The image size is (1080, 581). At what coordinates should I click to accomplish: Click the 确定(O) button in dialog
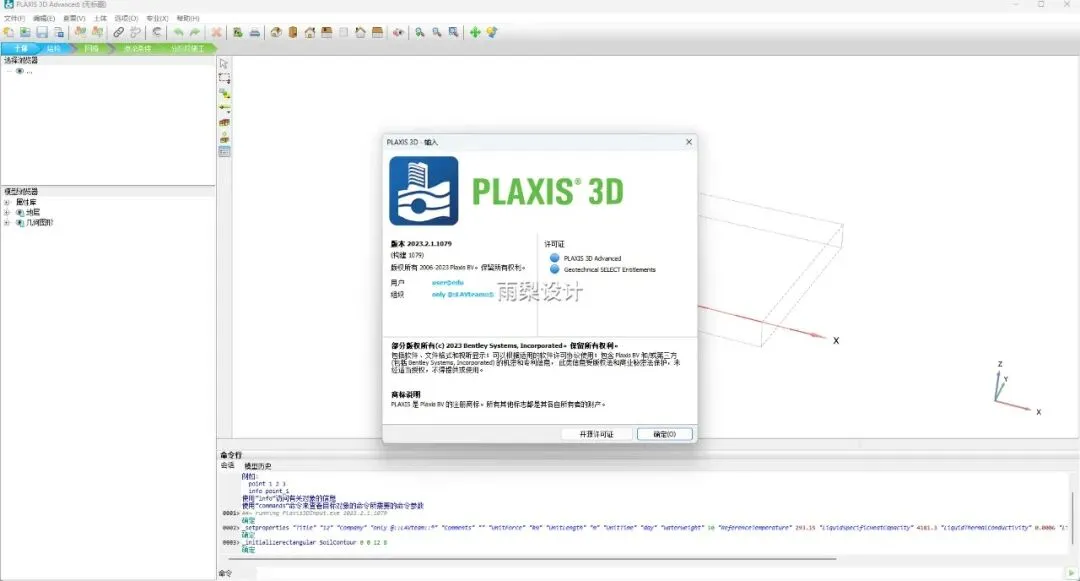pos(665,434)
